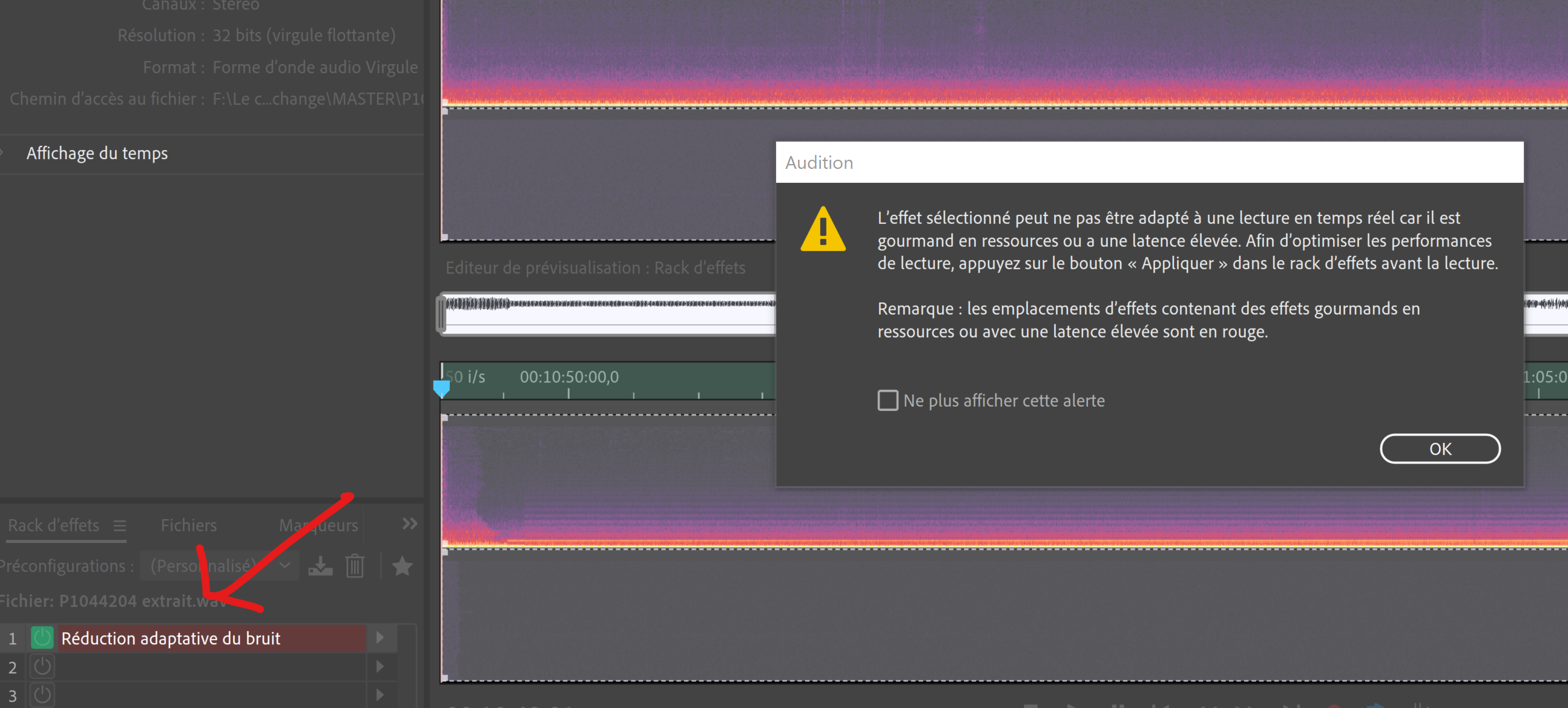Click the delete preset trash icon
1568x708 pixels.
click(355, 566)
